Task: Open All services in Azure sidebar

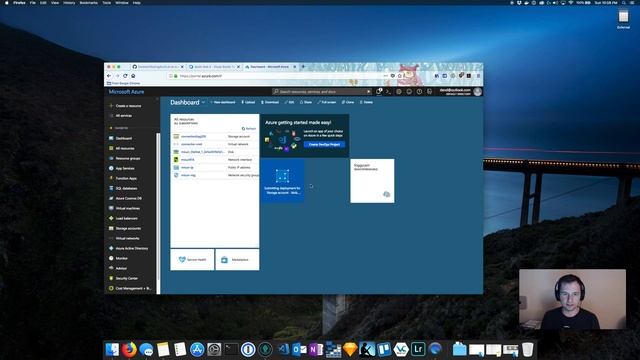Action: [x=121, y=116]
